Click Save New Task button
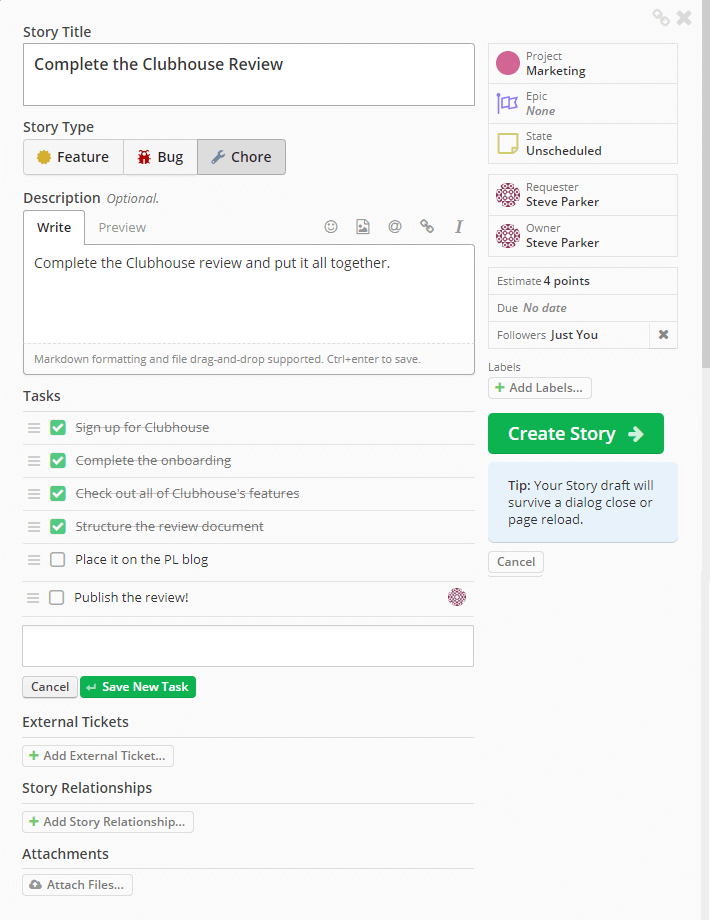The height and width of the screenshot is (920, 710). [x=138, y=686]
